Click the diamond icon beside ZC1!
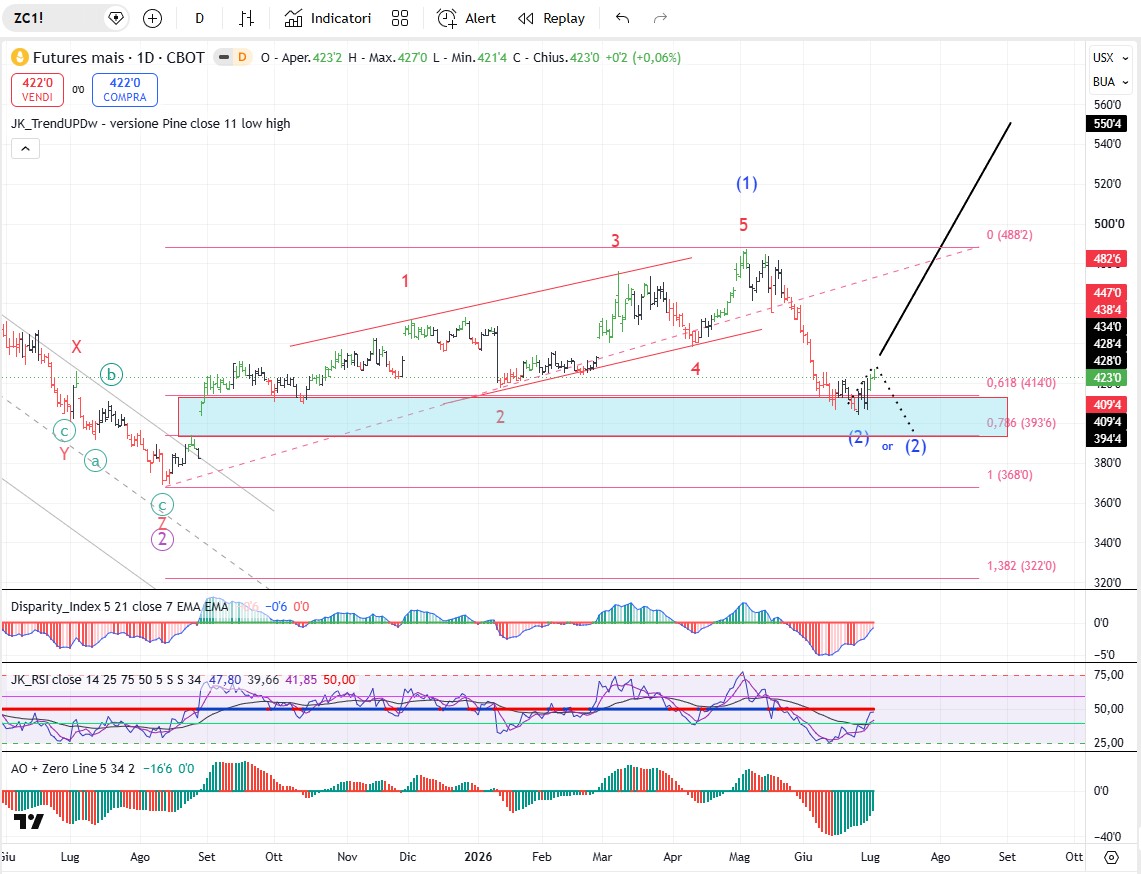 coord(116,18)
